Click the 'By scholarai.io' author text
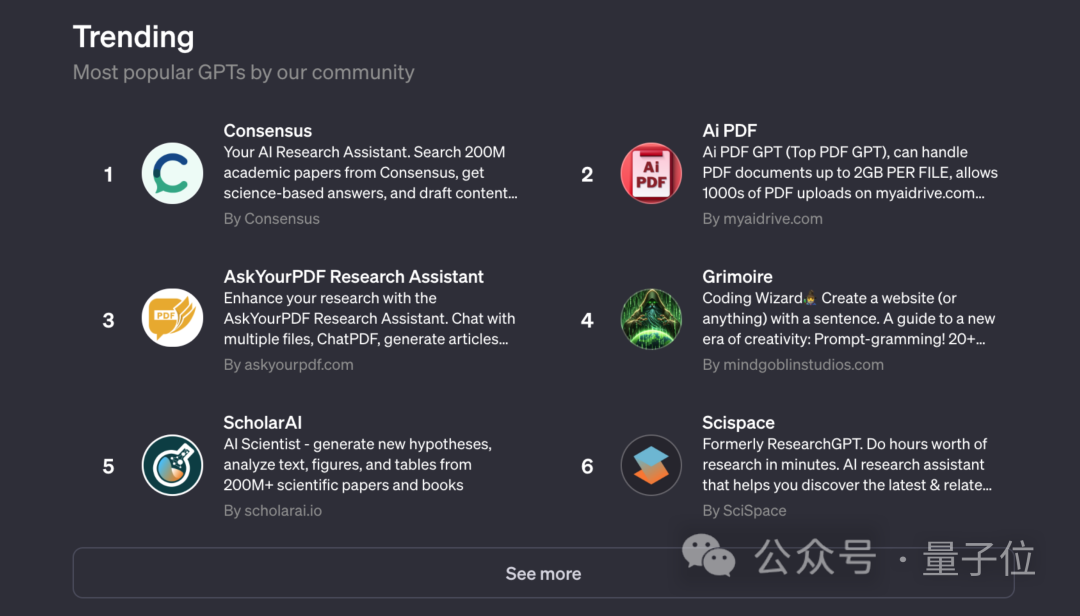This screenshot has height=616, width=1080. [x=272, y=511]
